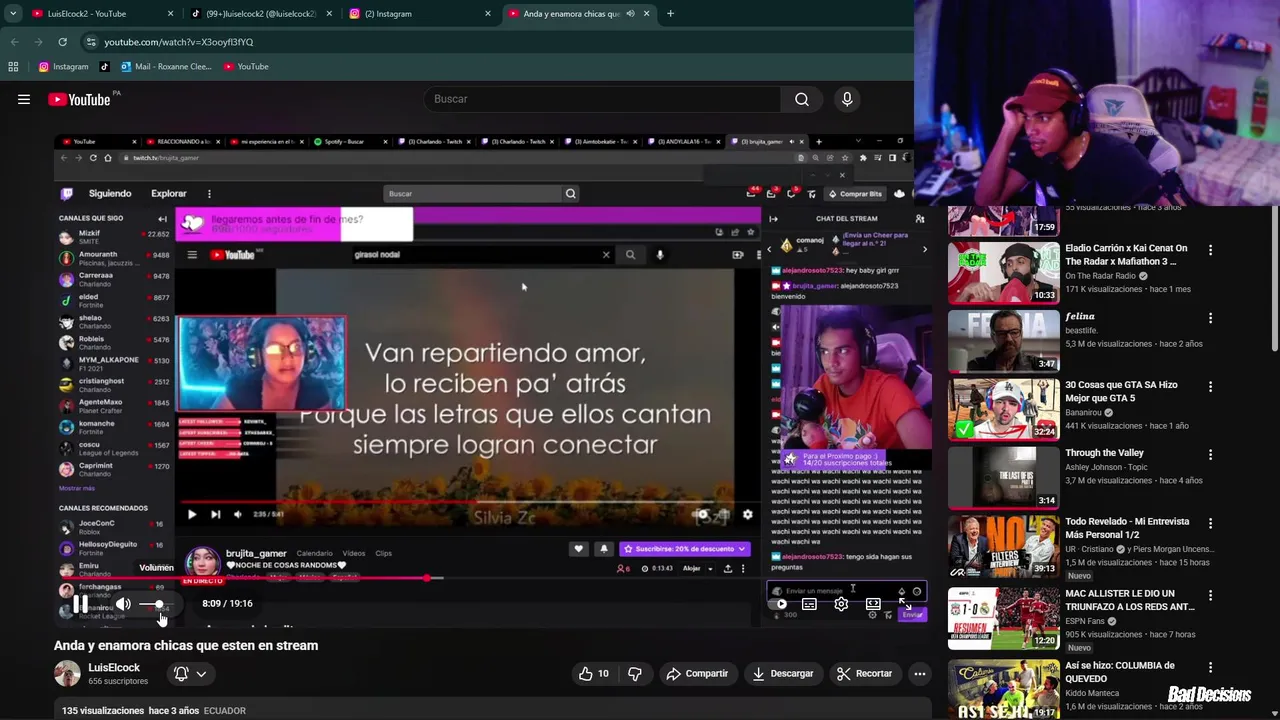The height and width of the screenshot is (720, 1280).
Task: Switch to the (2) Instagram tab
Action: point(418,14)
